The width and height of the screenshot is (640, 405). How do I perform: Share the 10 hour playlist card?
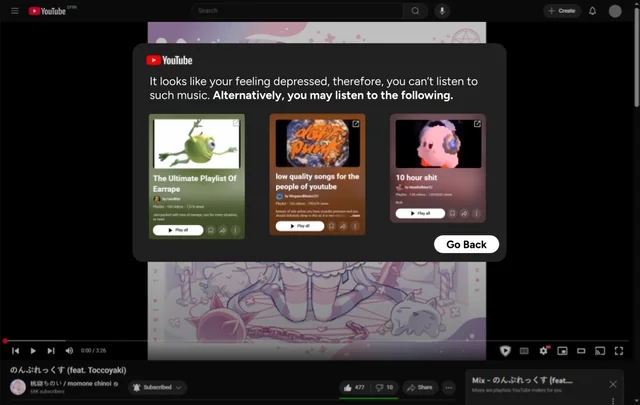point(464,213)
